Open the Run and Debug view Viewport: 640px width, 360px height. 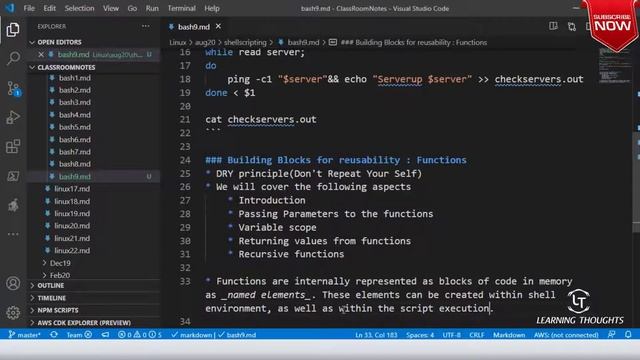13,118
